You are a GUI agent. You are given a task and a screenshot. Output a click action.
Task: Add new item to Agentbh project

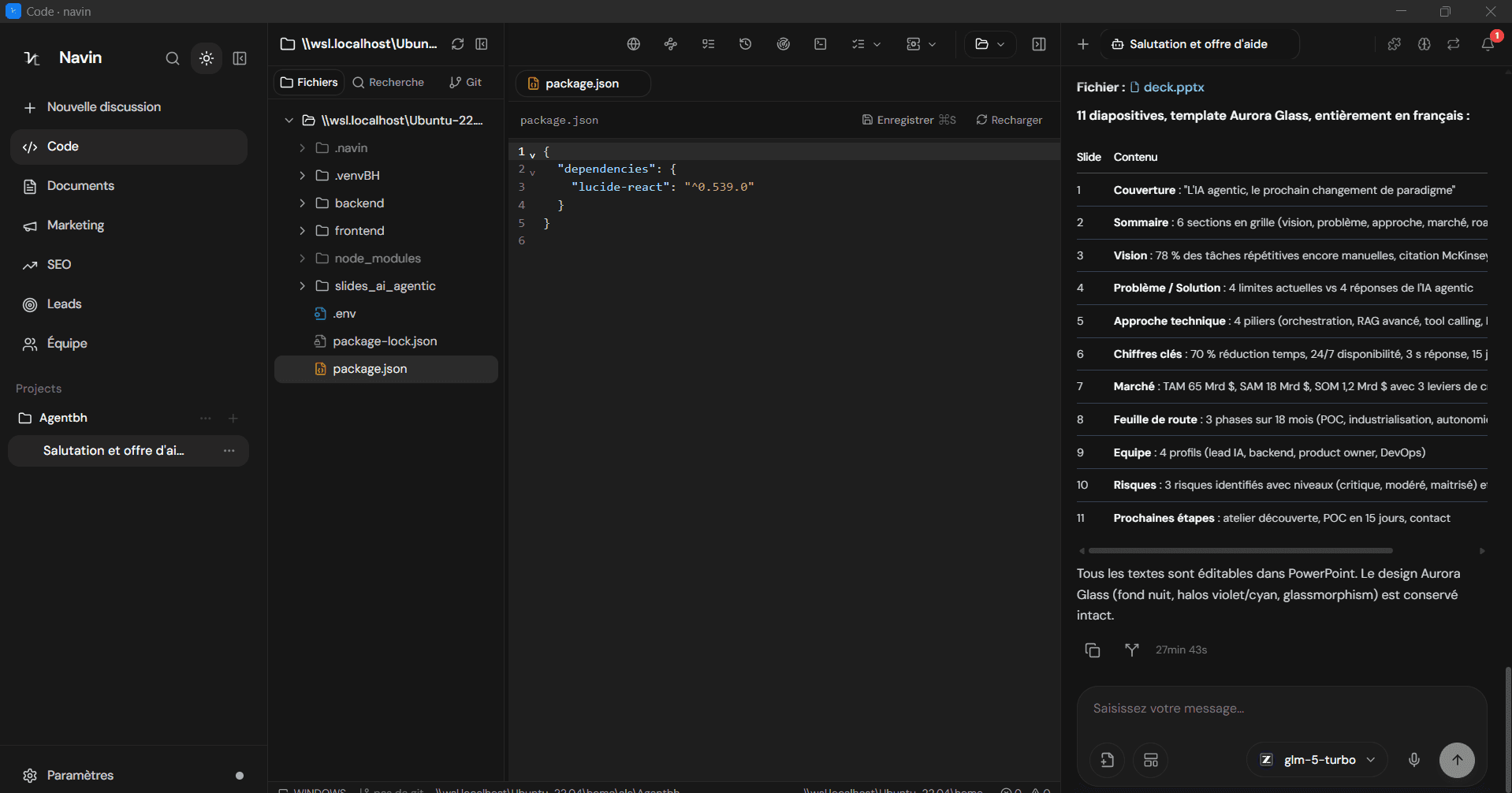click(233, 419)
